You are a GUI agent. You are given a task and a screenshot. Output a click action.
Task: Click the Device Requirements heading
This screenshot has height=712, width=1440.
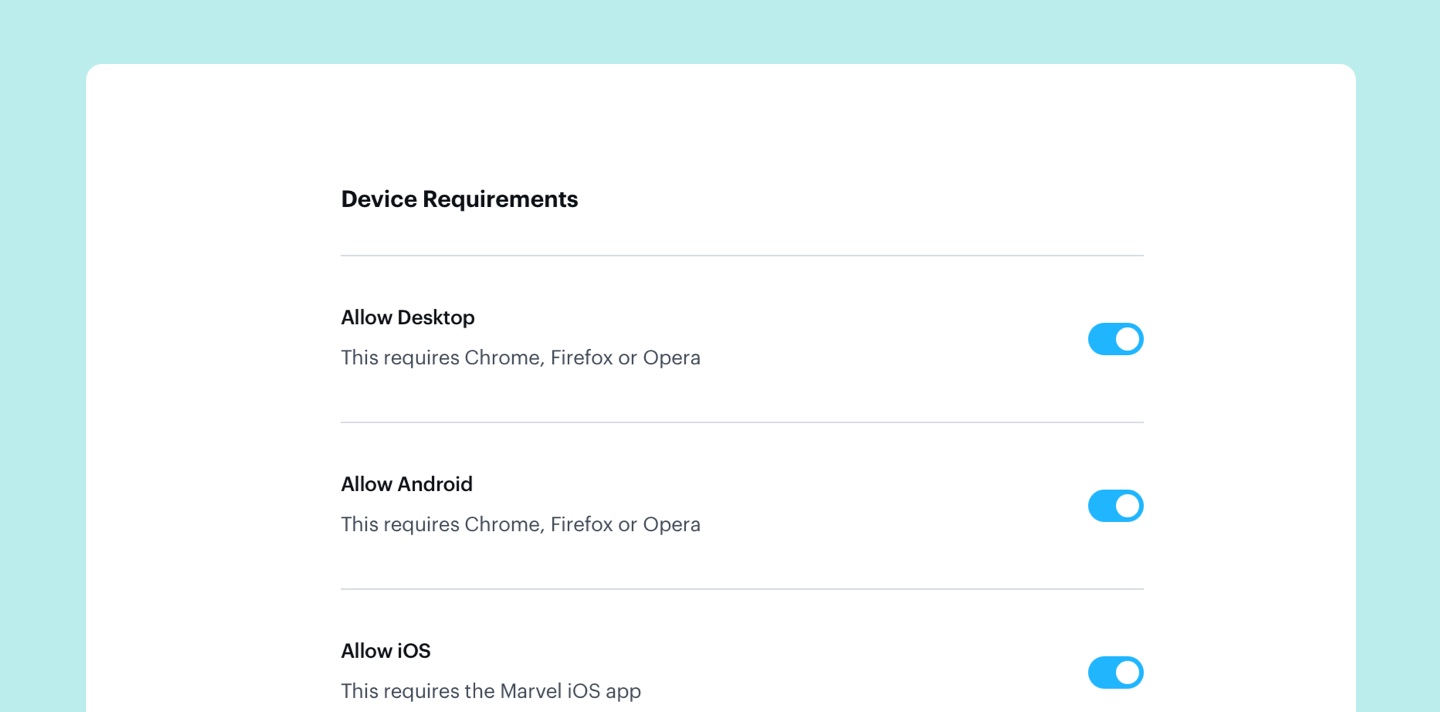point(459,199)
